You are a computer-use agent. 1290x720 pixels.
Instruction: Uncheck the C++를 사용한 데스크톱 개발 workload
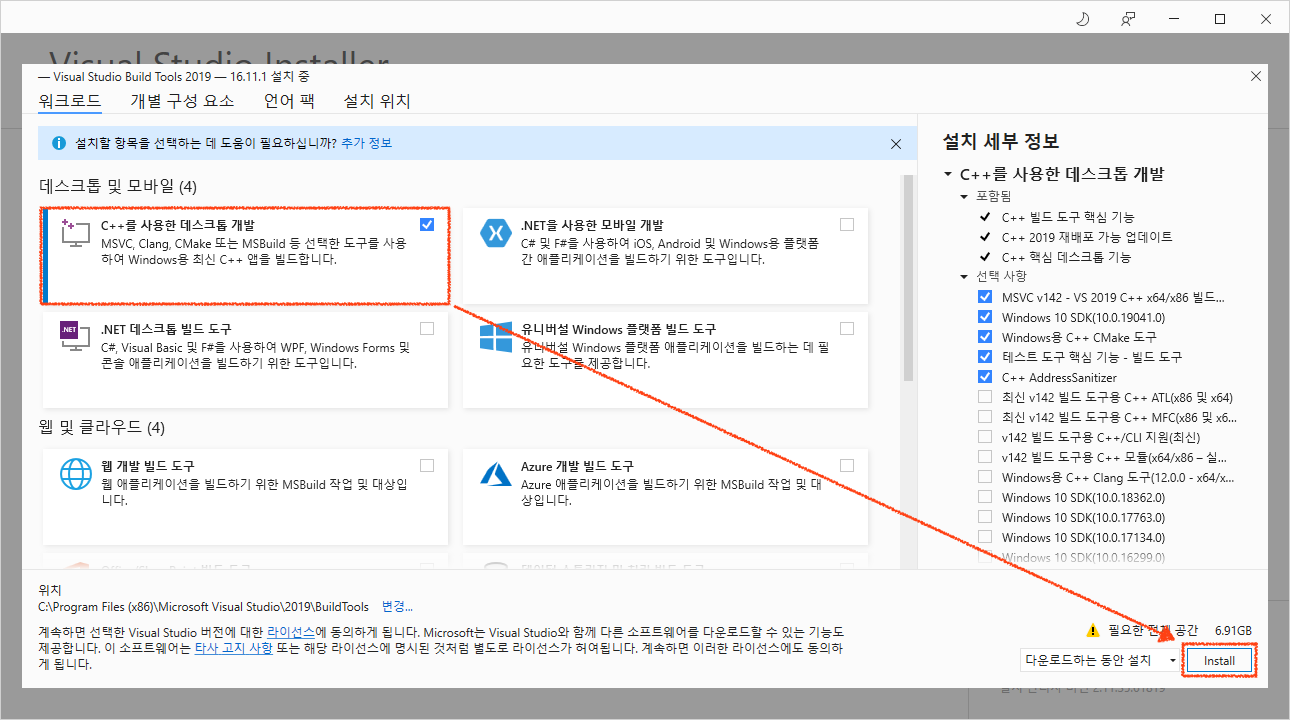pyautogui.click(x=428, y=225)
